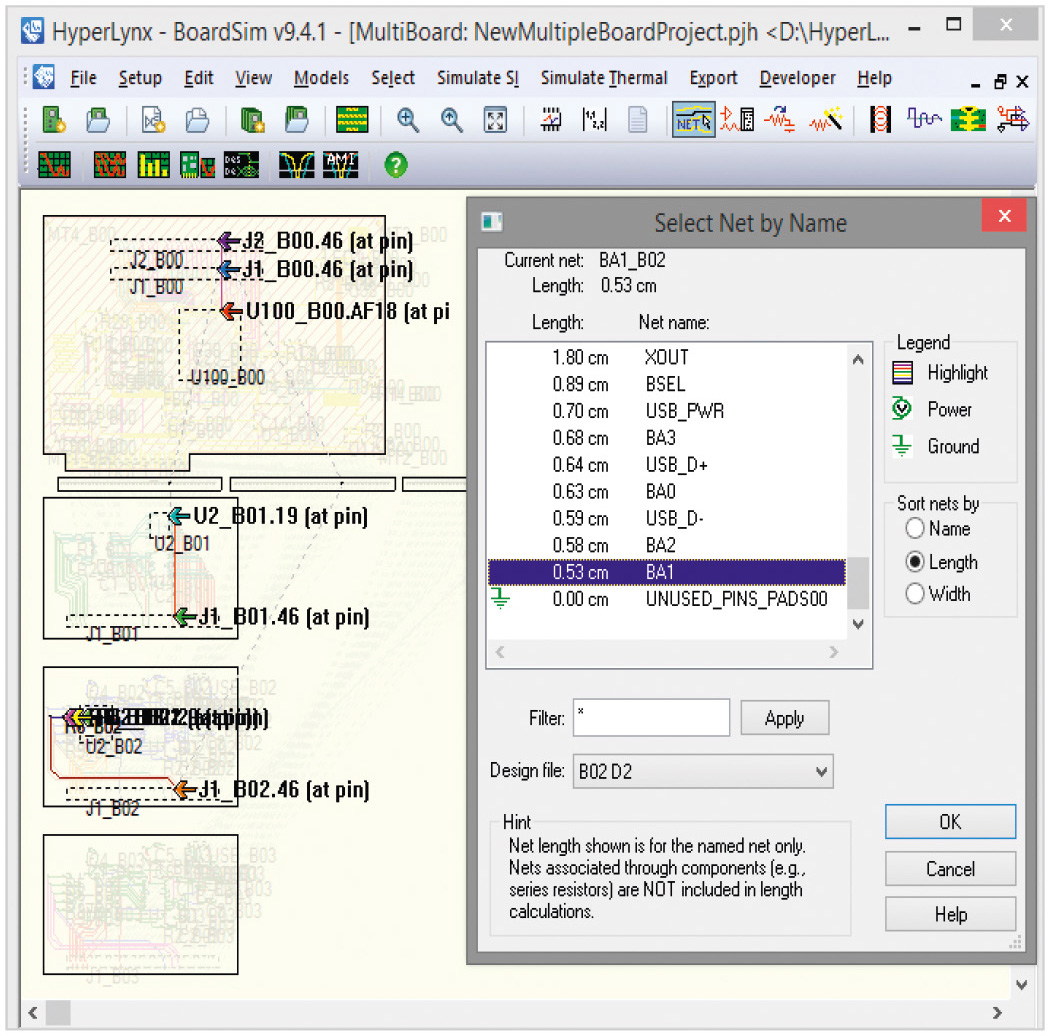The width and height of the screenshot is (1051, 1036).
Task: Open the File menu
Action: (x=83, y=78)
